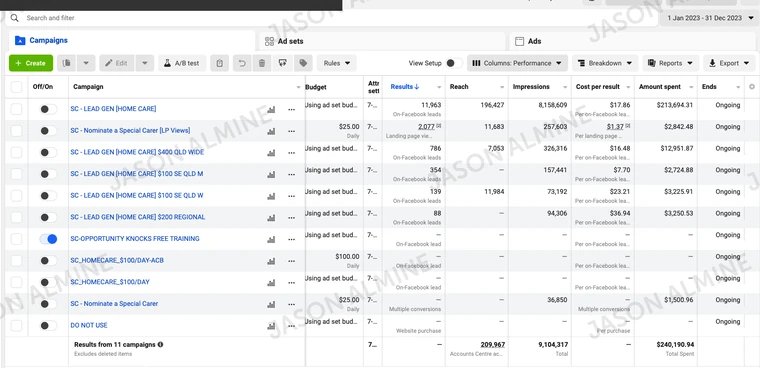The width and height of the screenshot is (760, 368).
Task: Open charts icon for SC - LEAD GEN [HOME CARE]
Action: click(x=271, y=110)
